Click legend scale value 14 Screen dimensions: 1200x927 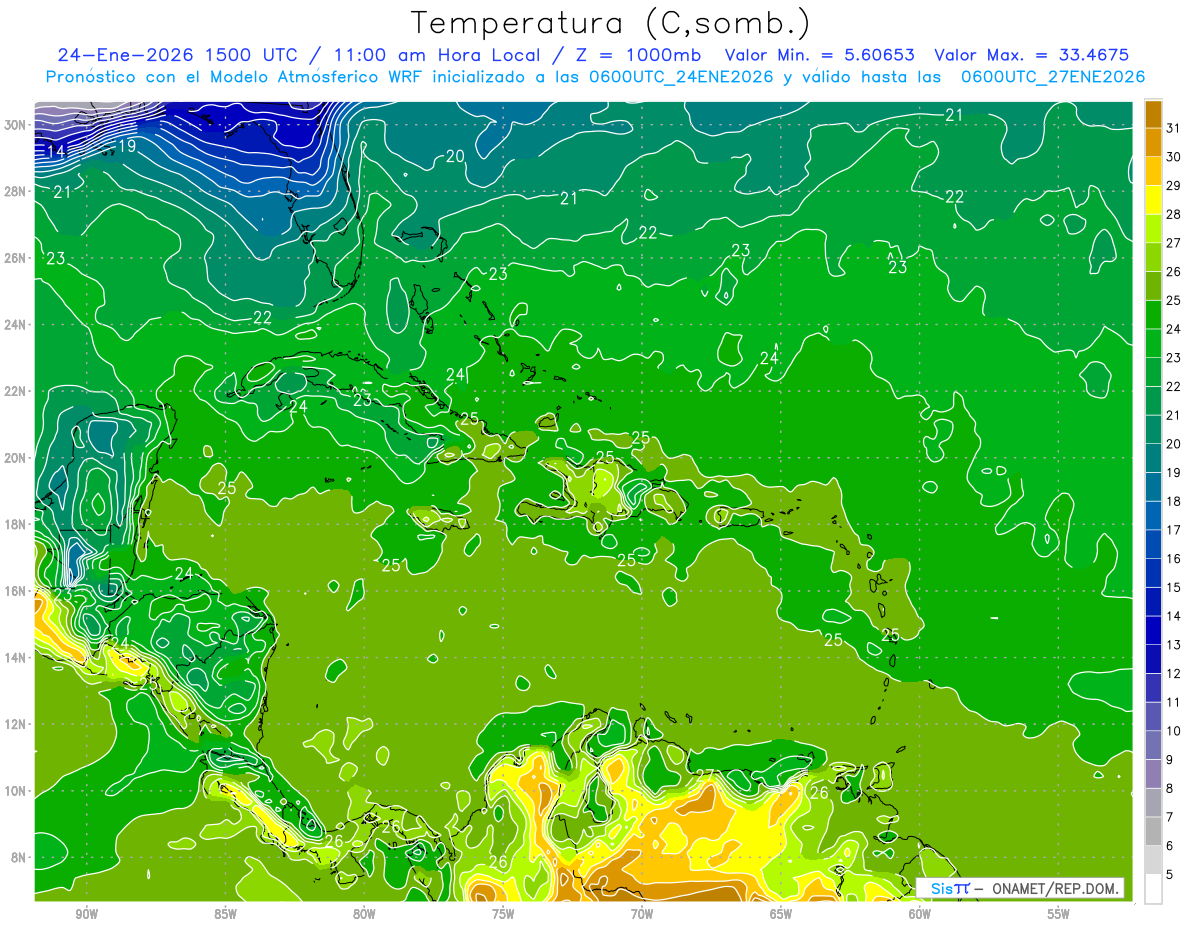[1174, 616]
